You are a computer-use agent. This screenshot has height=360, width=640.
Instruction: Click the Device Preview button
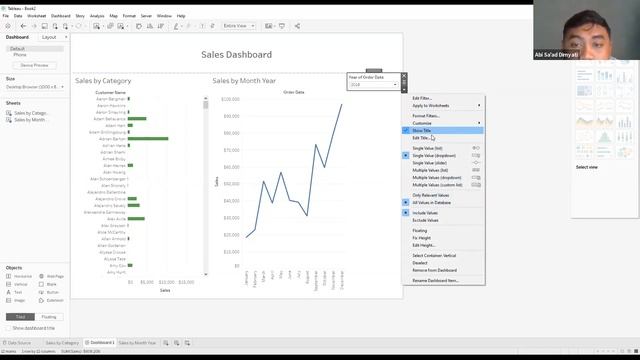(x=34, y=65)
